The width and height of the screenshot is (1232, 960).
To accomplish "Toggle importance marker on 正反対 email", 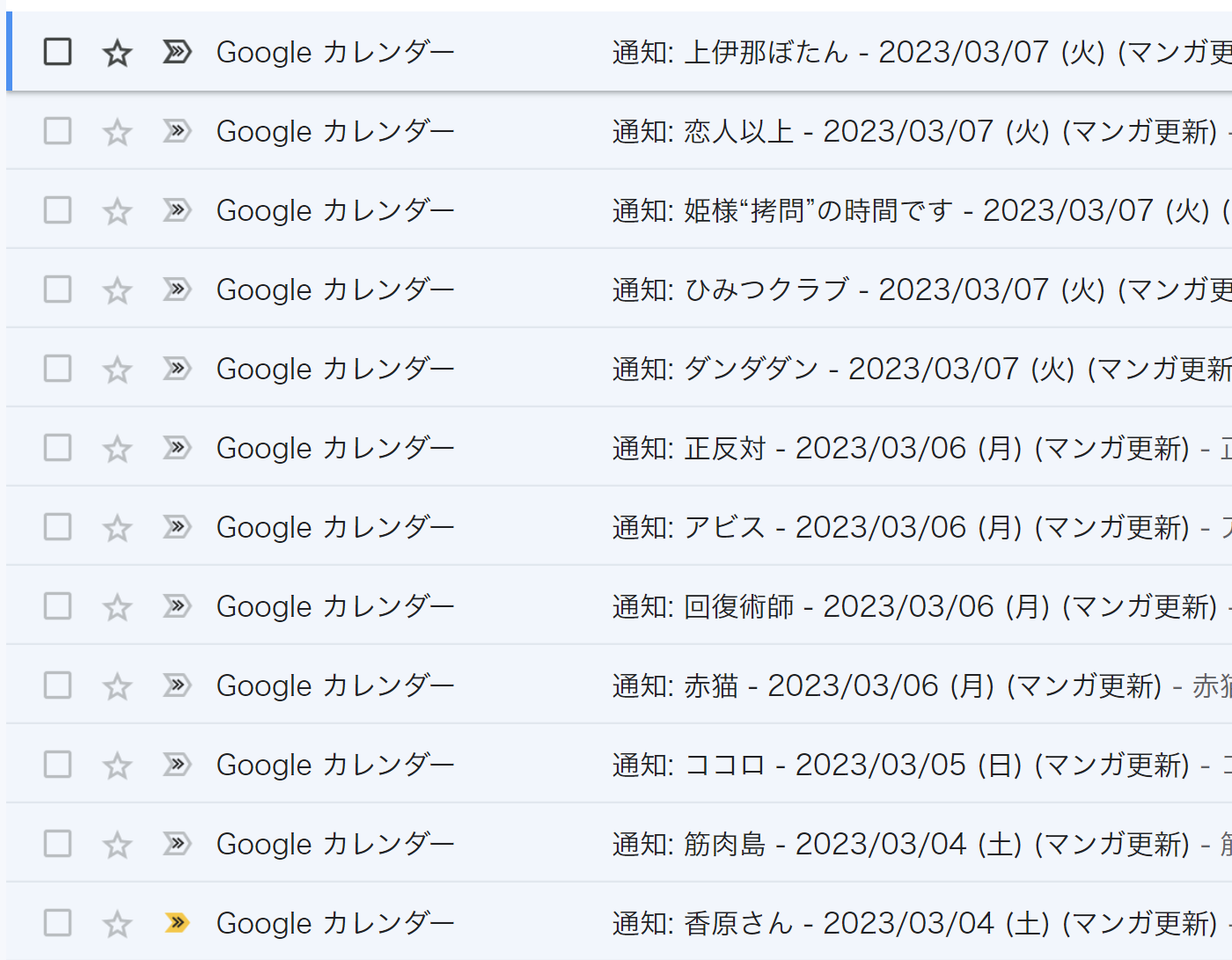I will pyautogui.click(x=177, y=448).
